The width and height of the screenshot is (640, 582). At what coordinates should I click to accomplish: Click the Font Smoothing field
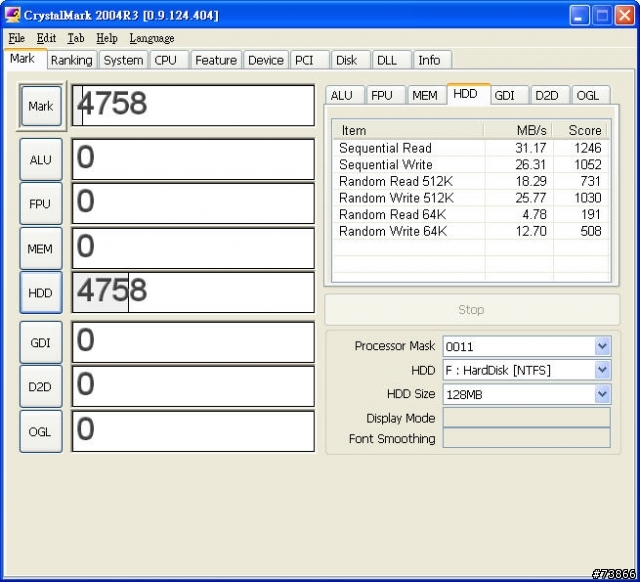pyautogui.click(x=527, y=438)
